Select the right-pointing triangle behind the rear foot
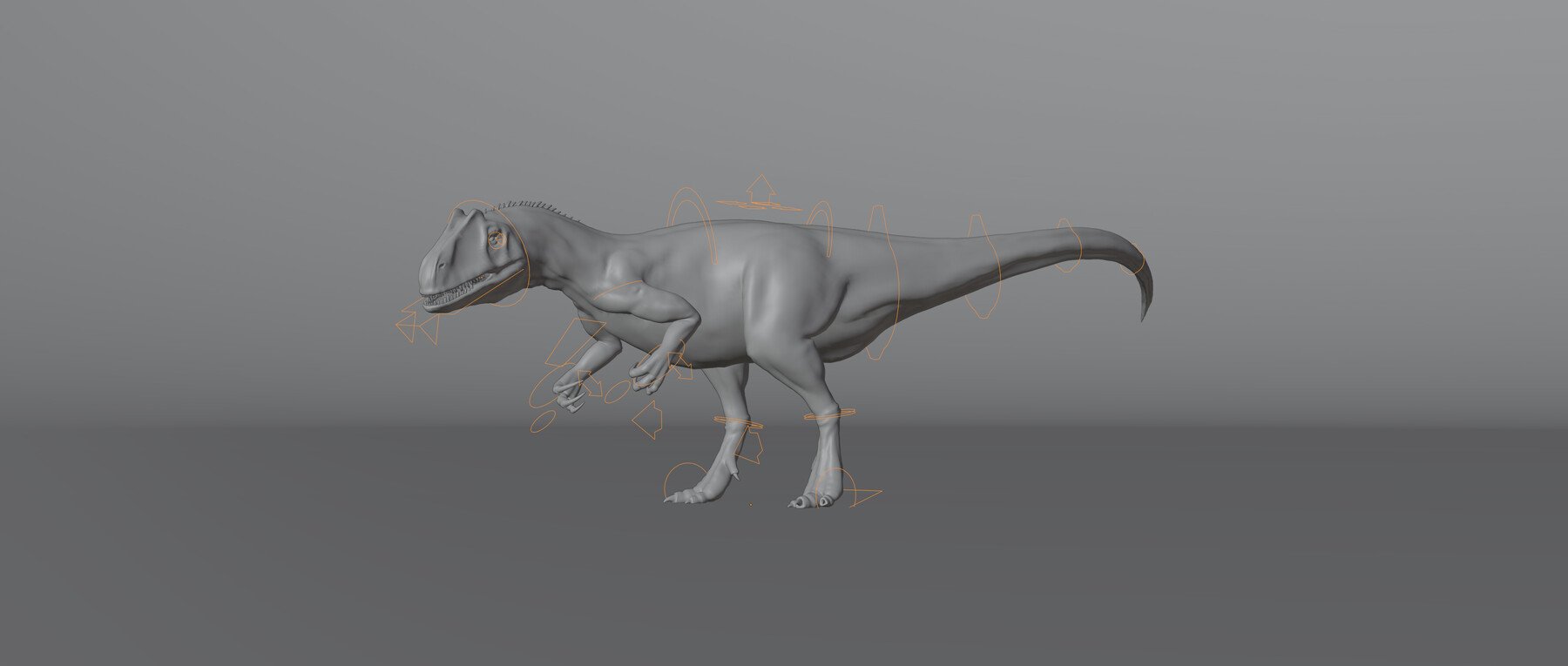The height and width of the screenshot is (666, 1568). coord(863,497)
